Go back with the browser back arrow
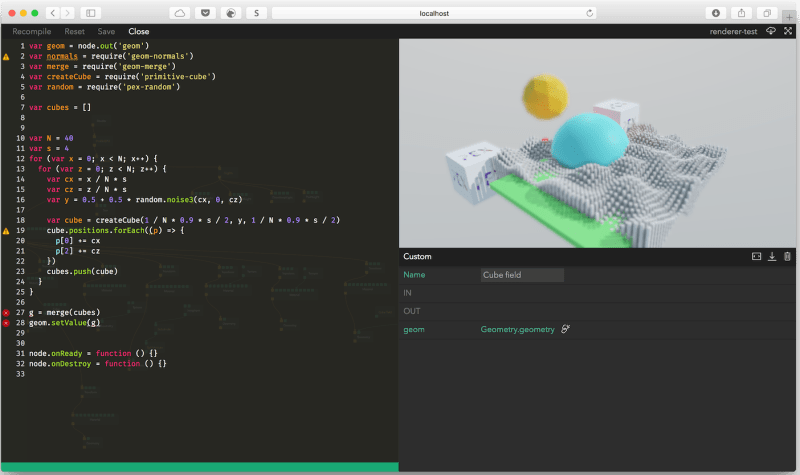Viewport: 800px width, 475px height. 53,13
